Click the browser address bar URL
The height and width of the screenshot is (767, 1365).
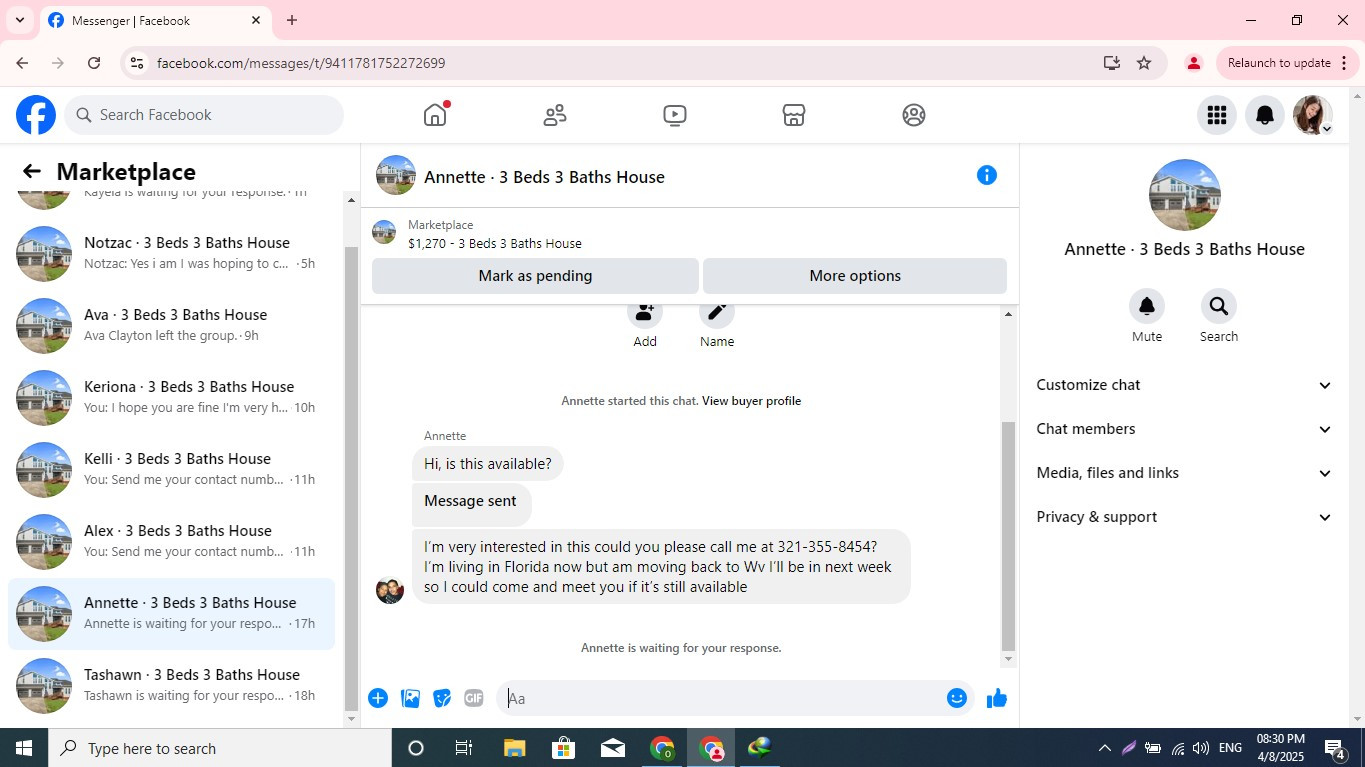[x=301, y=63]
